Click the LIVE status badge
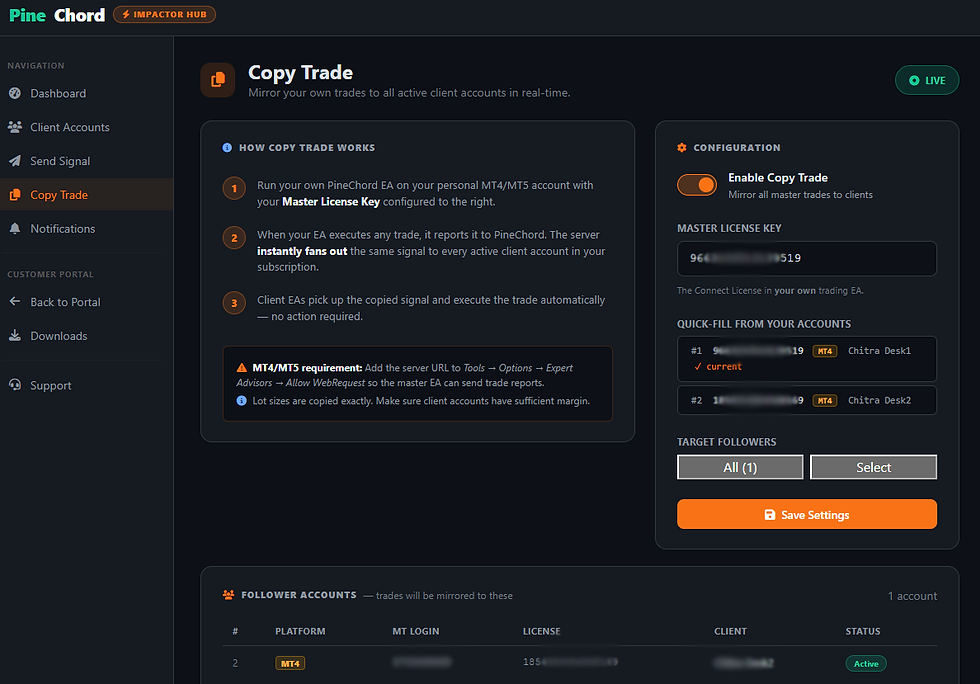Image resolution: width=980 pixels, height=684 pixels. [927, 80]
